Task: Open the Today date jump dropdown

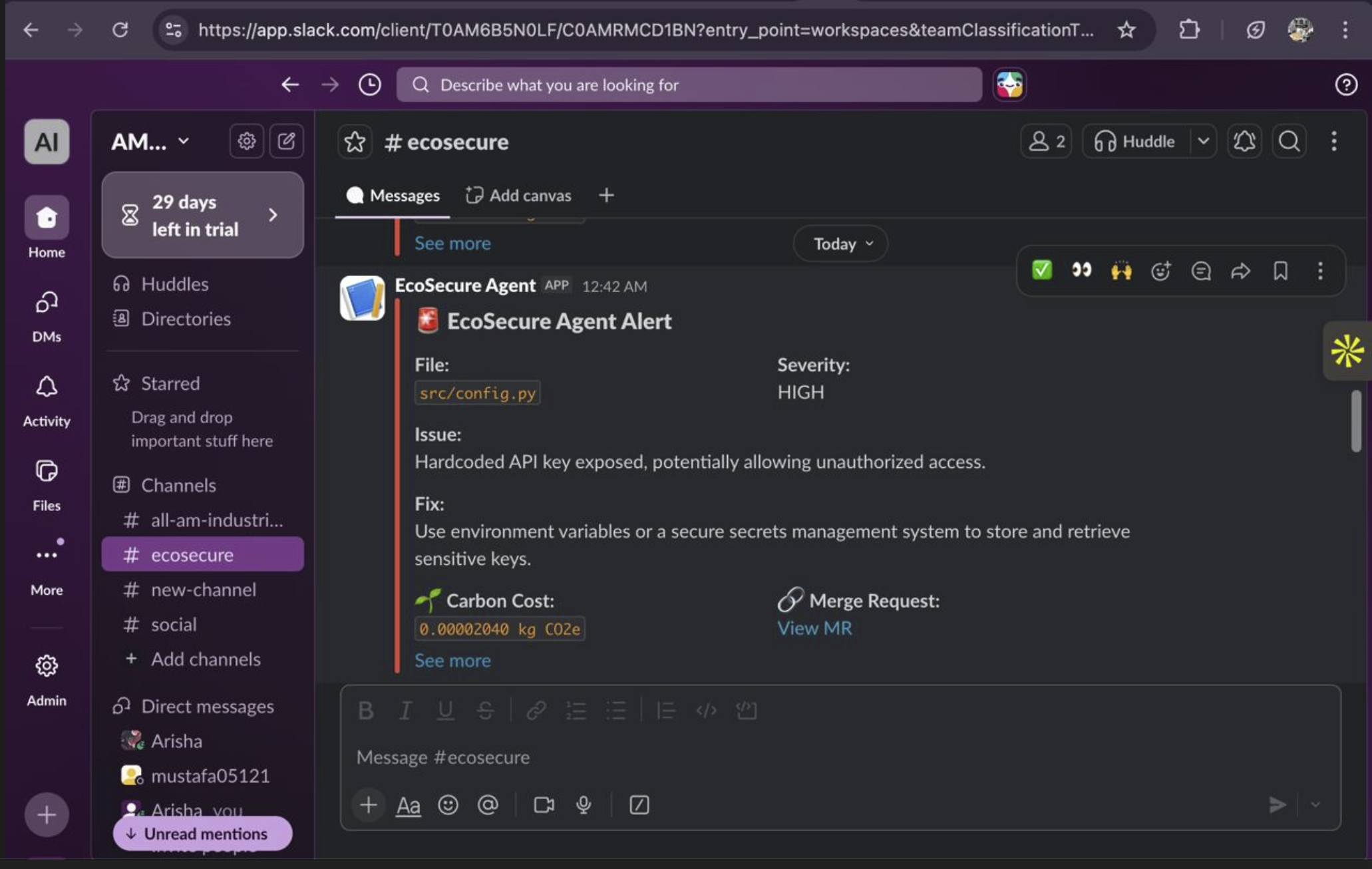Action: click(841, 244)
